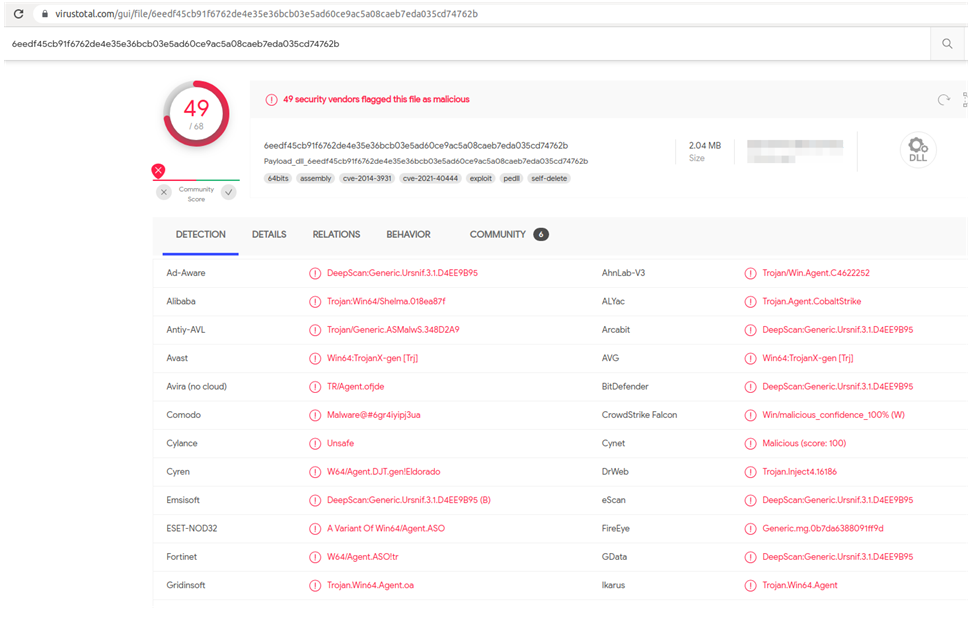
Task: Focus the VirusTotal hash search field
Action: (x=468, y=44)
